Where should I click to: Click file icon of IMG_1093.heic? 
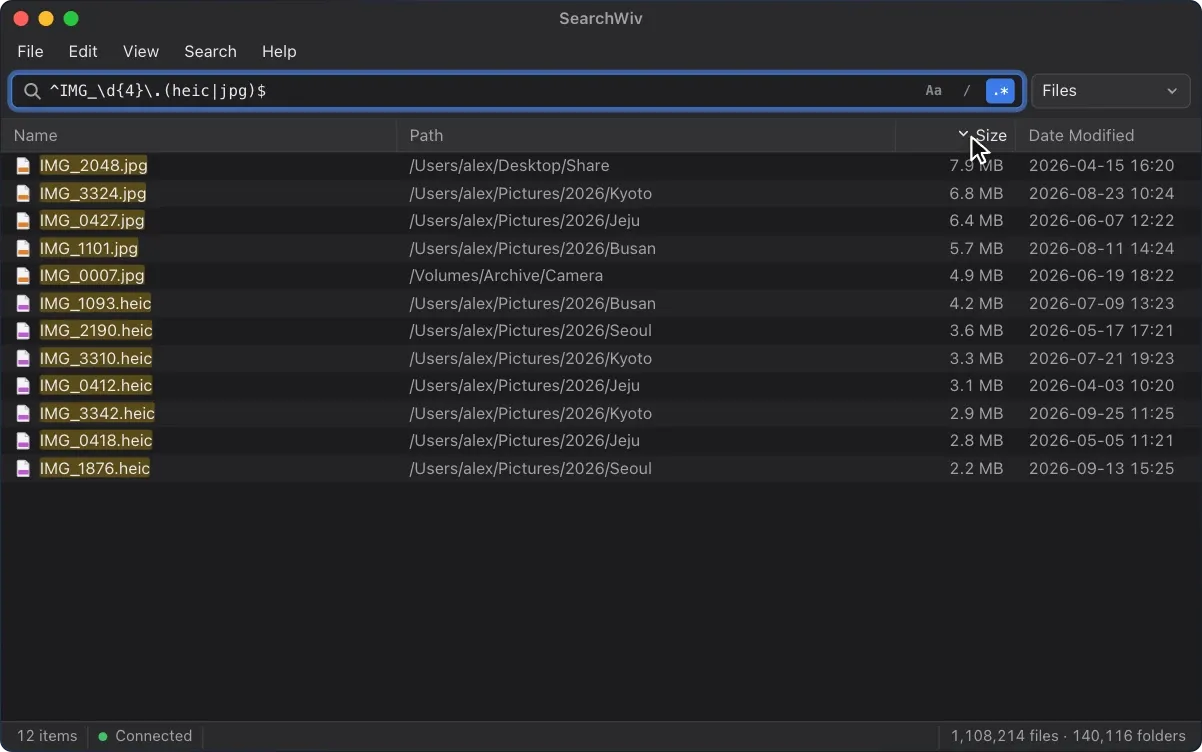point(23,303)
